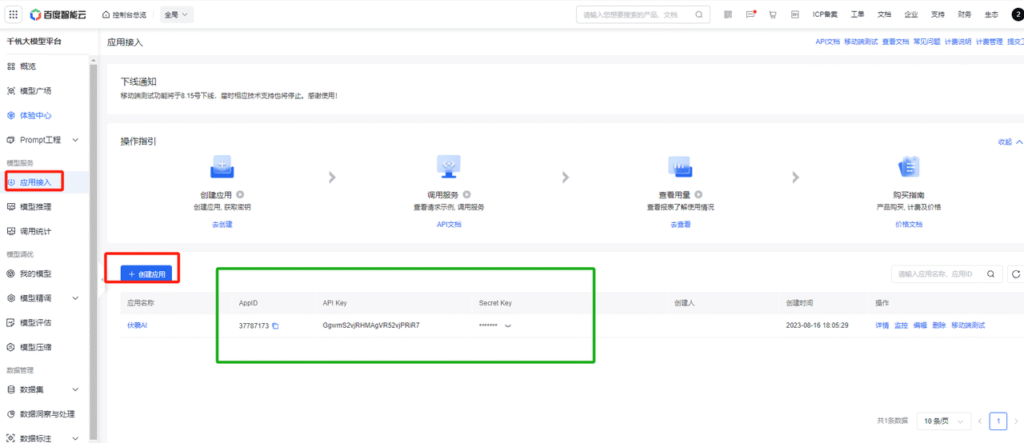Open the 价格文档 pricing link
This screenshot has height=443, width=1024.
point(908,224)
